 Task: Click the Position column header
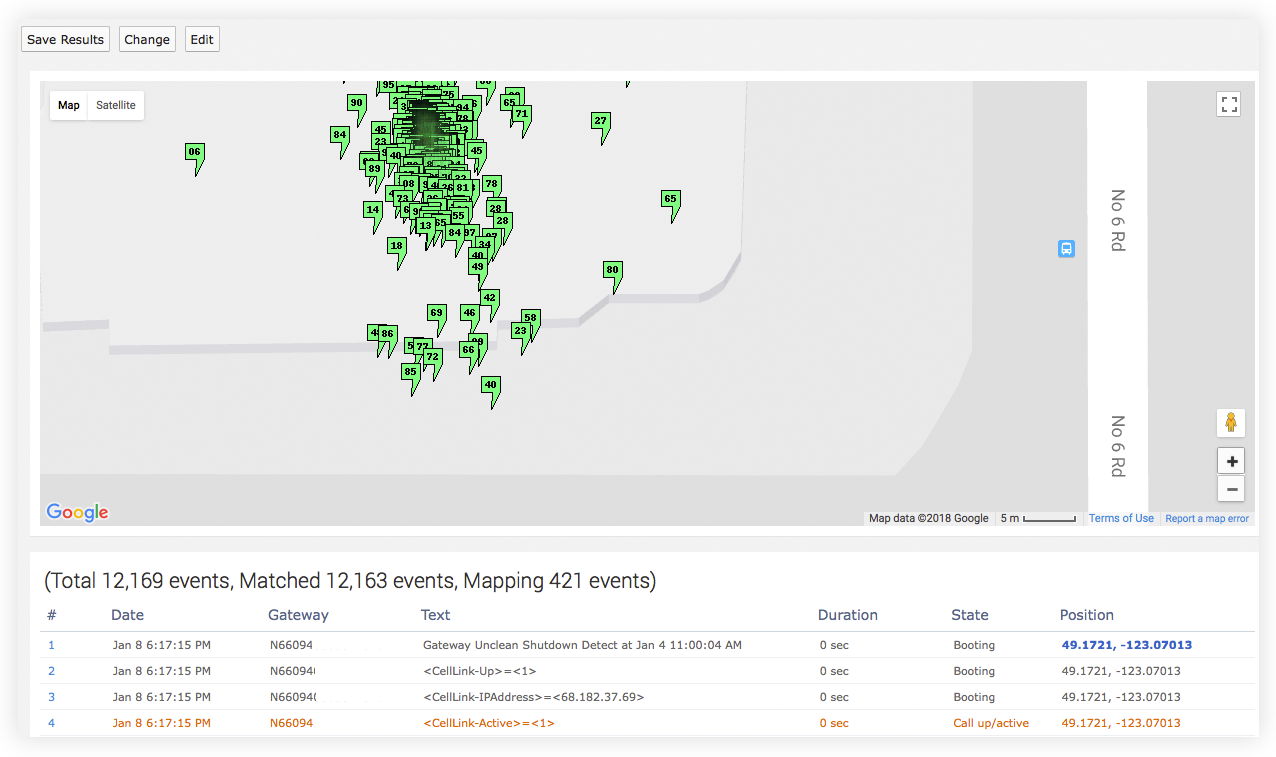point(1087,615)
